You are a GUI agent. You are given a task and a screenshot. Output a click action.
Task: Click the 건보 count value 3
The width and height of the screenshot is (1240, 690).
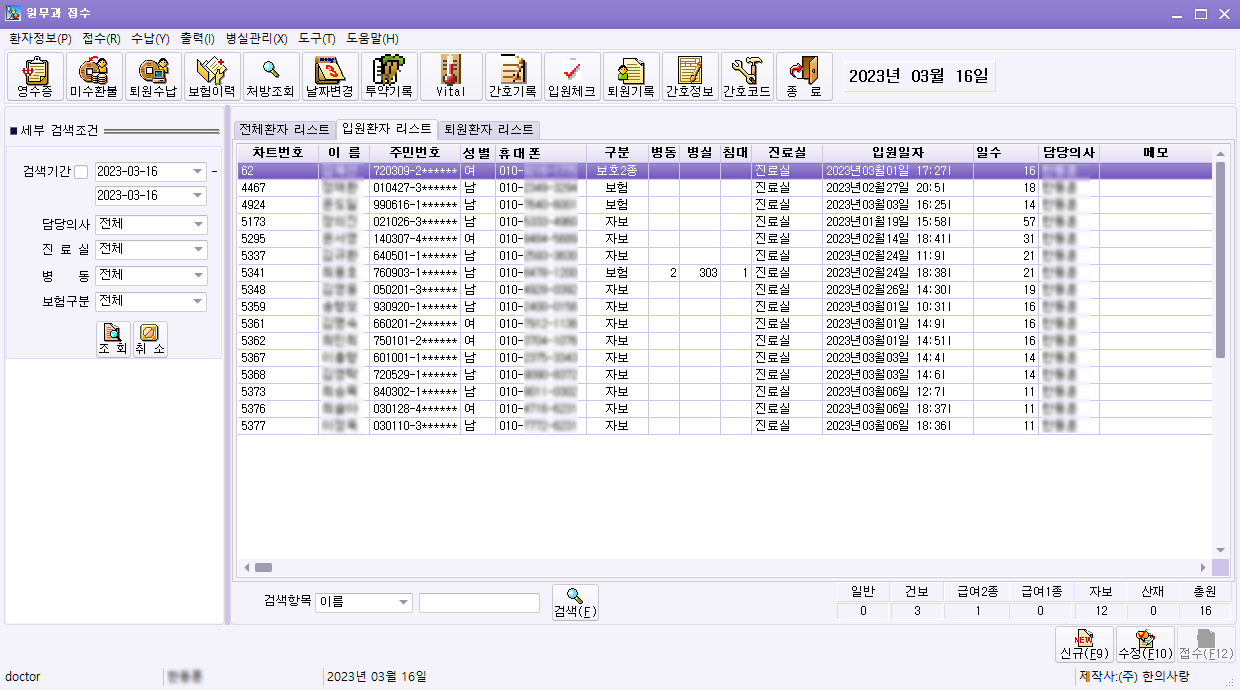coord(916,611)
